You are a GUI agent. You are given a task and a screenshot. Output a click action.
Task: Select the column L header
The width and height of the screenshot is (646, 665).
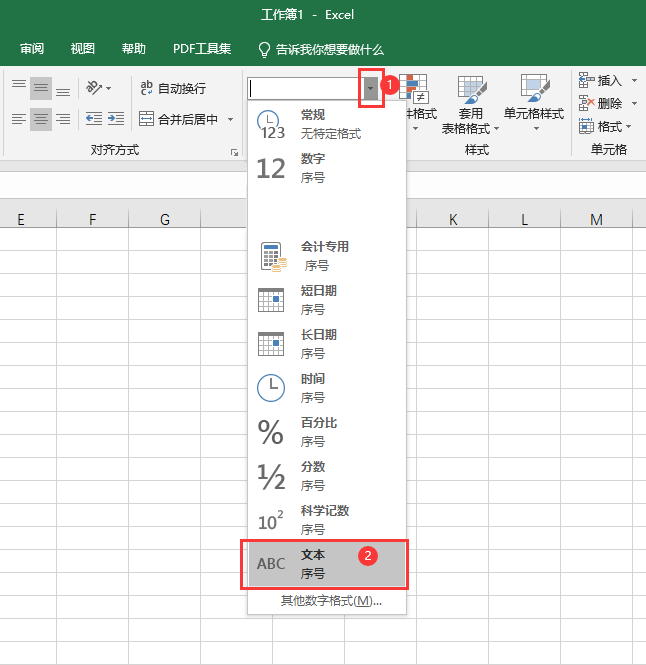pos(525,219)
